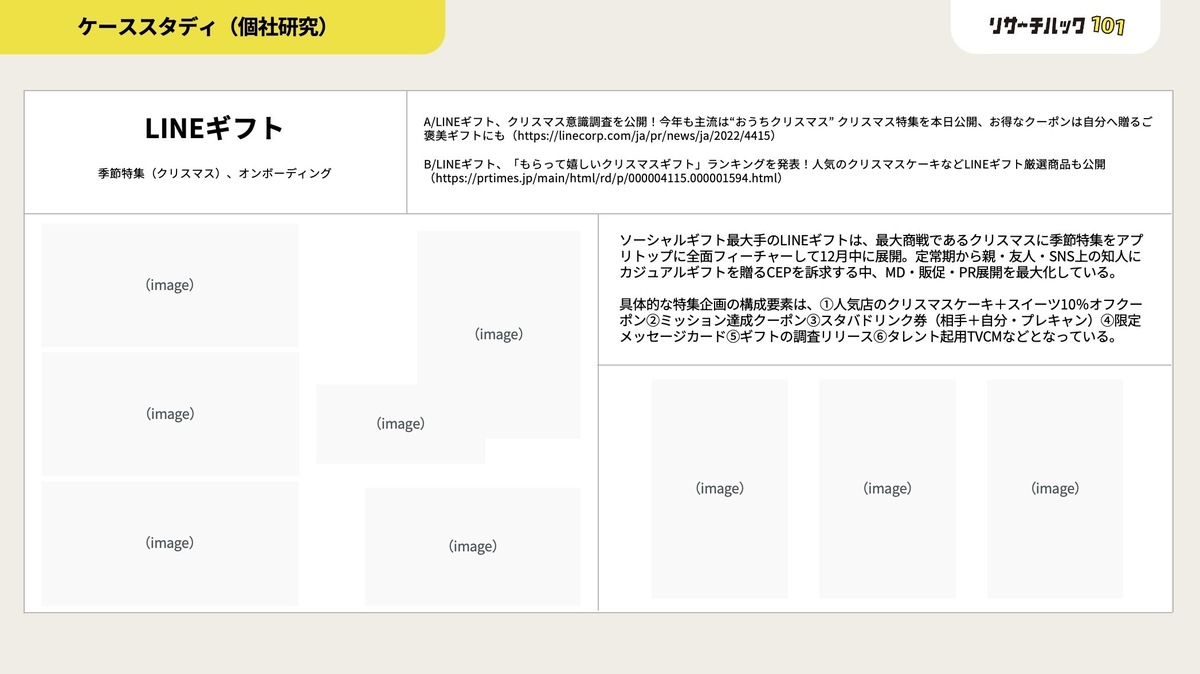Click the rightmost of three tall image placeholders

click(x=1055, y=489)
